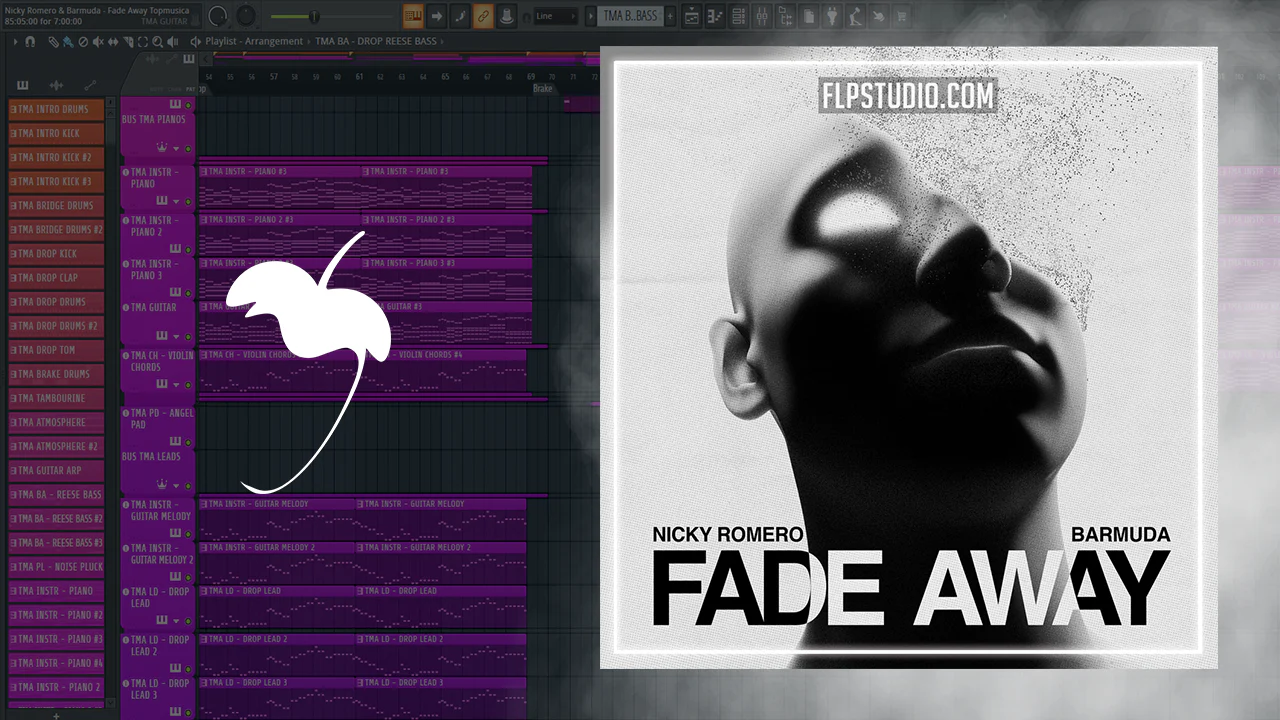This screenshot has width=1280, height=720.
Task: Mute the TMA INSTR - PIANO track LED
Action: [x=187, y=204]
